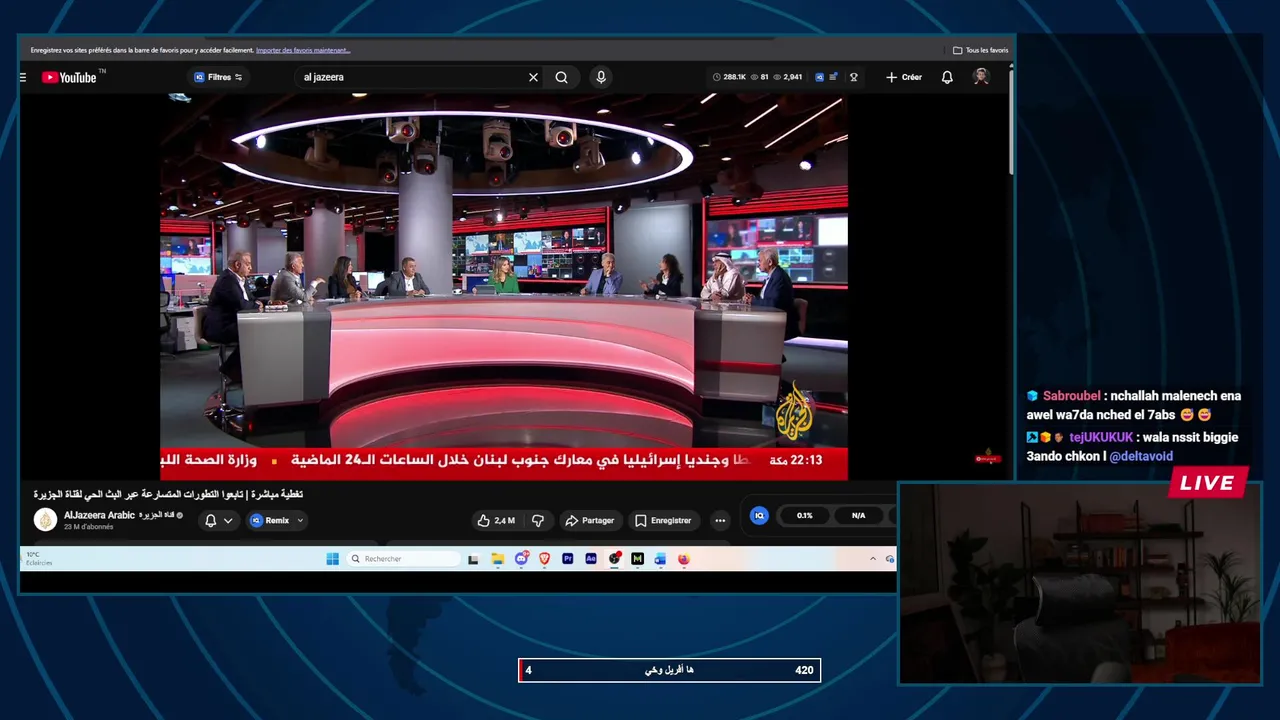This screenshot has height=720, width=1280.
Task: Click the red LIVE badge
Action: pos(1207,483)
